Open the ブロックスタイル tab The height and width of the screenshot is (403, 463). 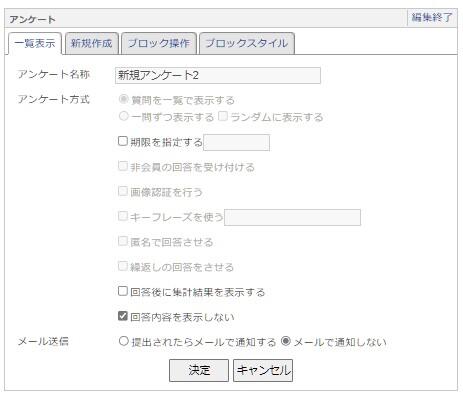tap(247, 43)
